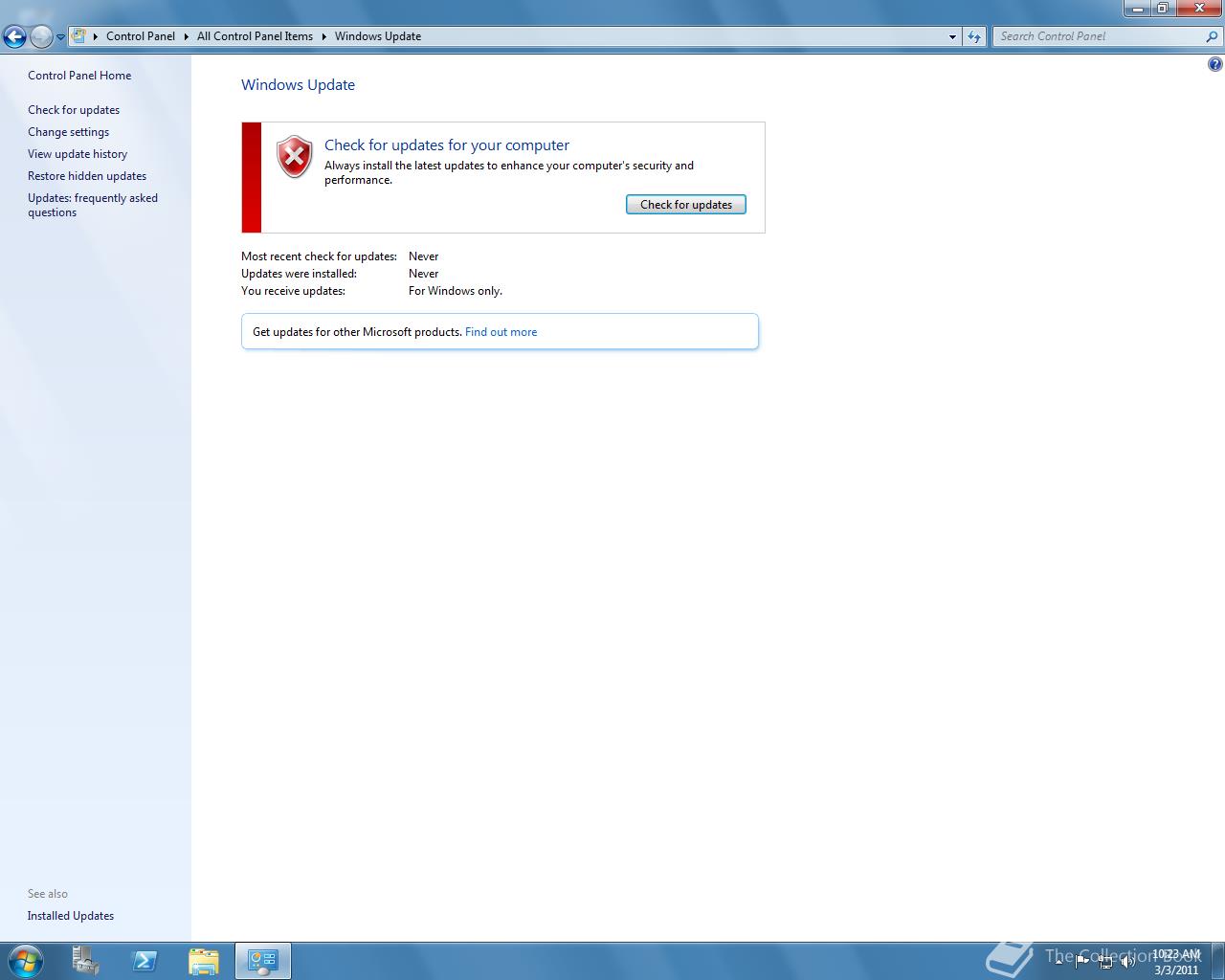Viewport: 1225px width, 980px height.
Task: Click the Control Panel taskbar button
Action: click(263, 961)
